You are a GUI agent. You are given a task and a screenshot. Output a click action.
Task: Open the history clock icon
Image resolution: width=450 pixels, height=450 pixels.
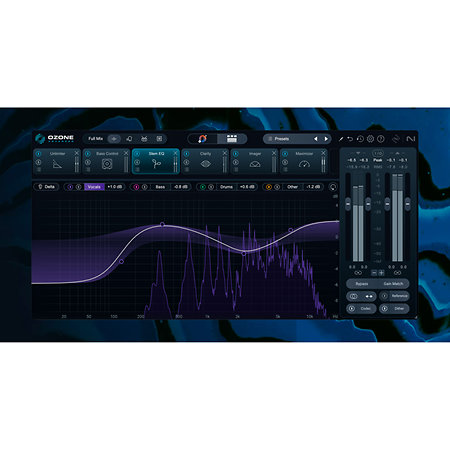click(x=360, y=139)
